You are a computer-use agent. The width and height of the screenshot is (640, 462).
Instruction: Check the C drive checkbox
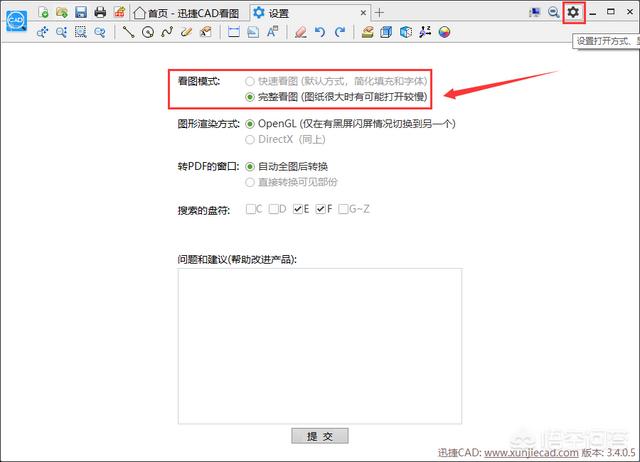(251, 209)
